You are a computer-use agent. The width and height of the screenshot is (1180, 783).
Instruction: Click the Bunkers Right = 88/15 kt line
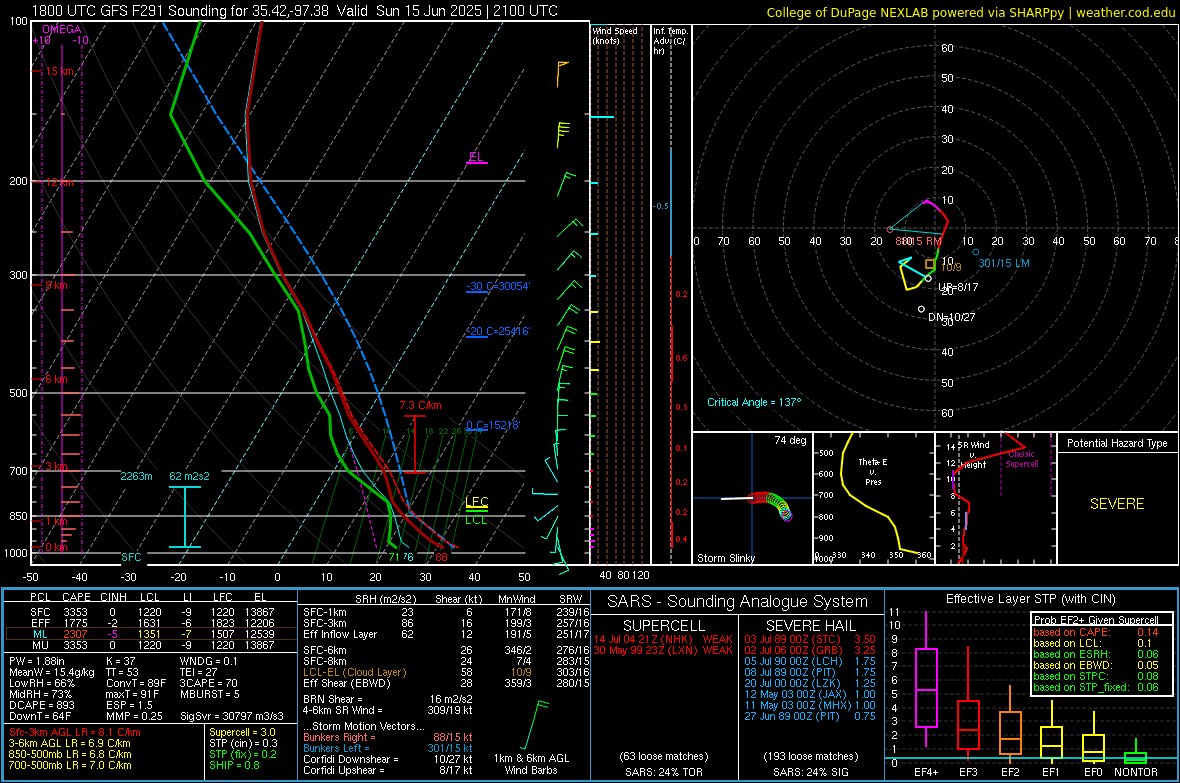(388, 738)
